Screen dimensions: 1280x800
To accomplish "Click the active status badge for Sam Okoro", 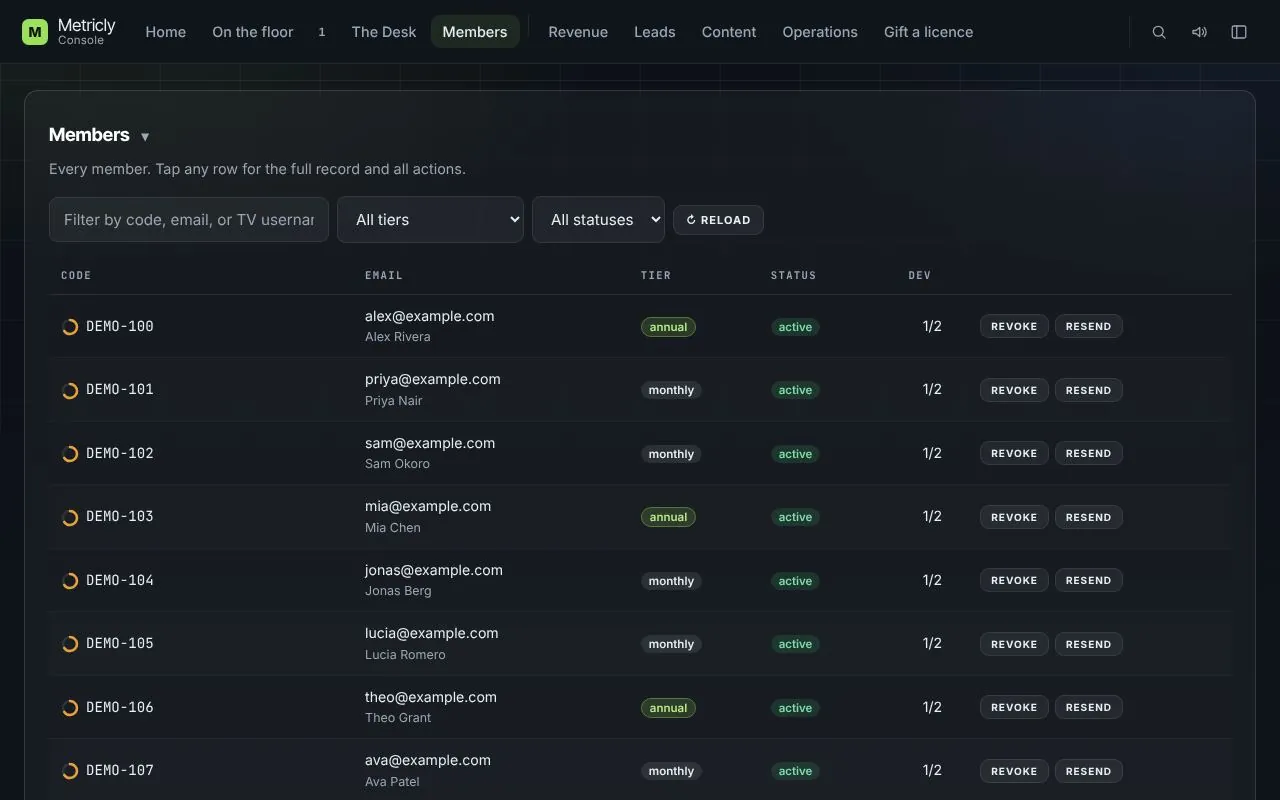I will click(795, 454).
